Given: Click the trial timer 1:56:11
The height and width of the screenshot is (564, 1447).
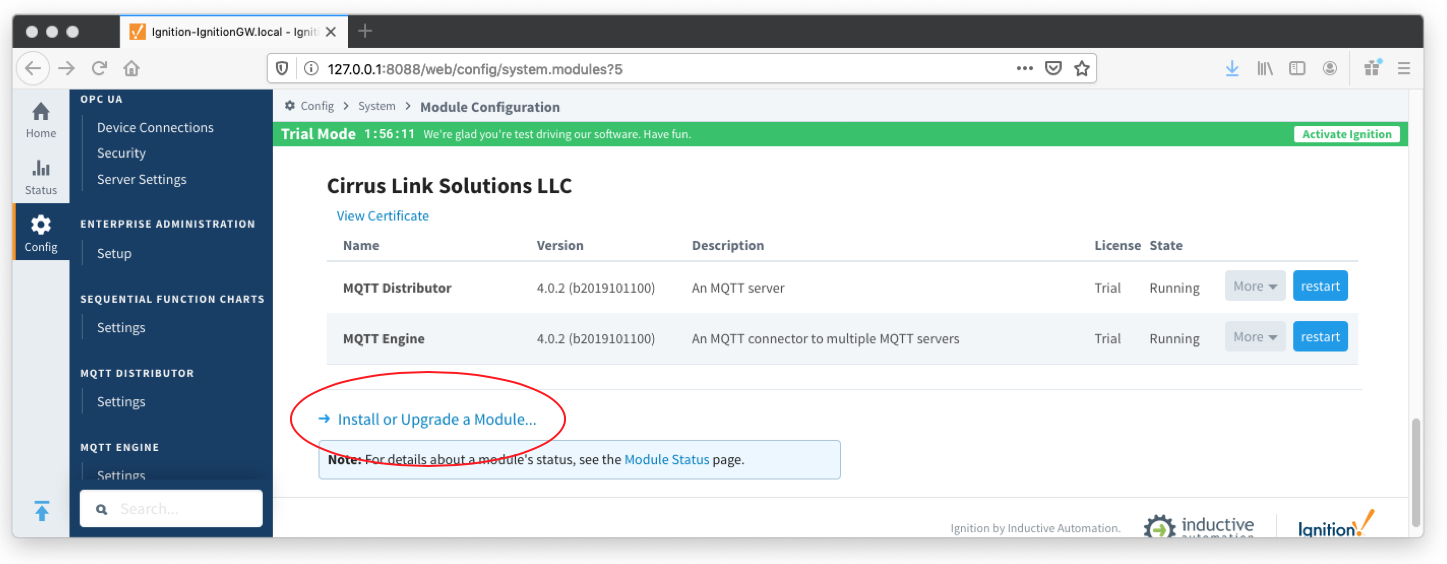Looking at the screenshot, I should click(x=389, y=134).
